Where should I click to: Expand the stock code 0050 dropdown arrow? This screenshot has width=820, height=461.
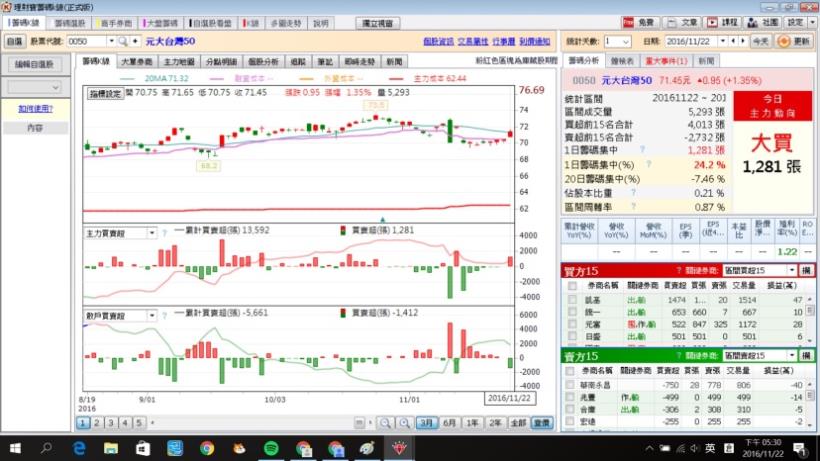click(x=111, y=41)
